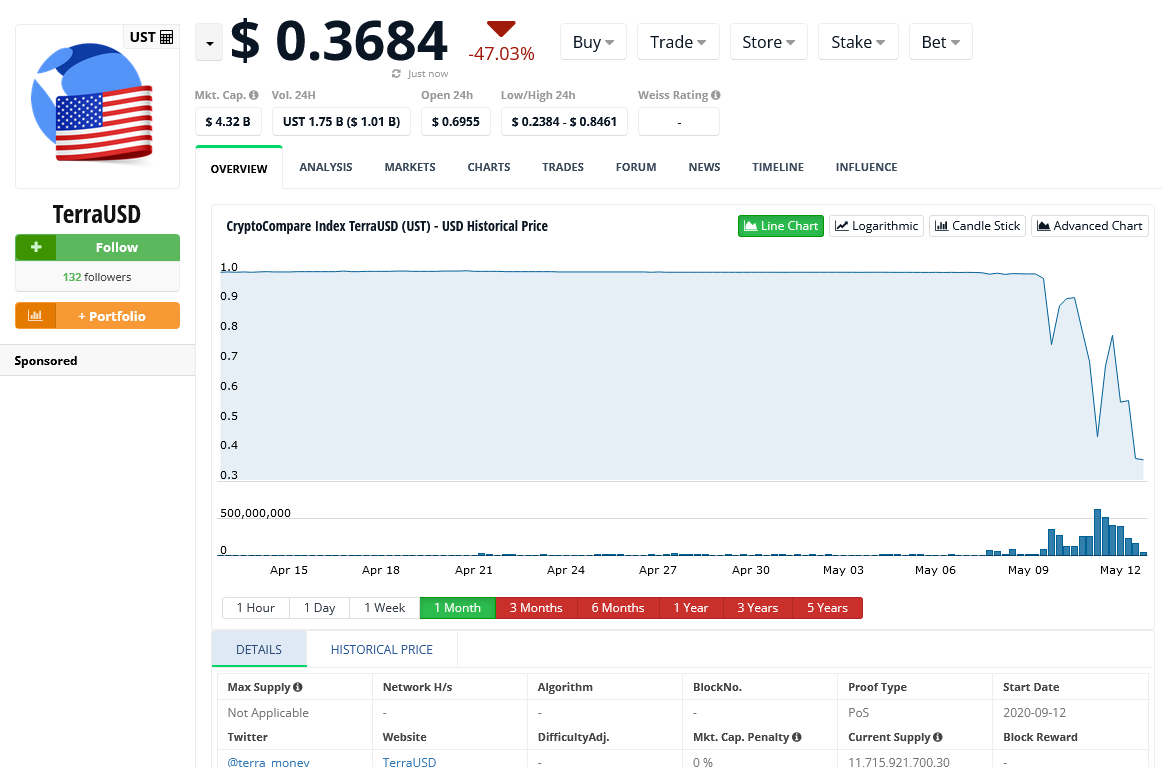The height and width of the screenshot is (767, 1162).
Task: Add TerraUSD to Portfolio
Action: [97, 316]
